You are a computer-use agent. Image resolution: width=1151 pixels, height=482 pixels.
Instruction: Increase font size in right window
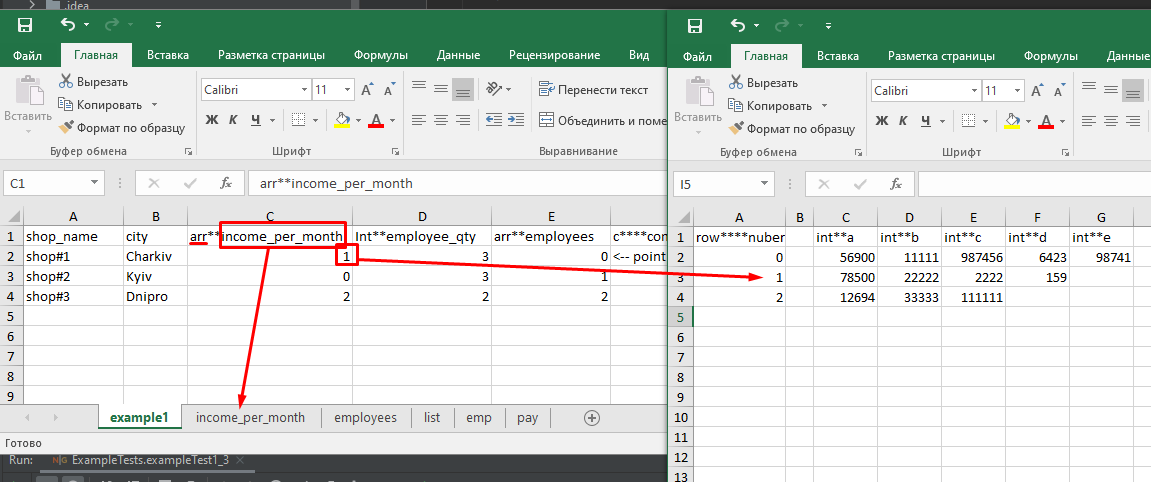1039,91
